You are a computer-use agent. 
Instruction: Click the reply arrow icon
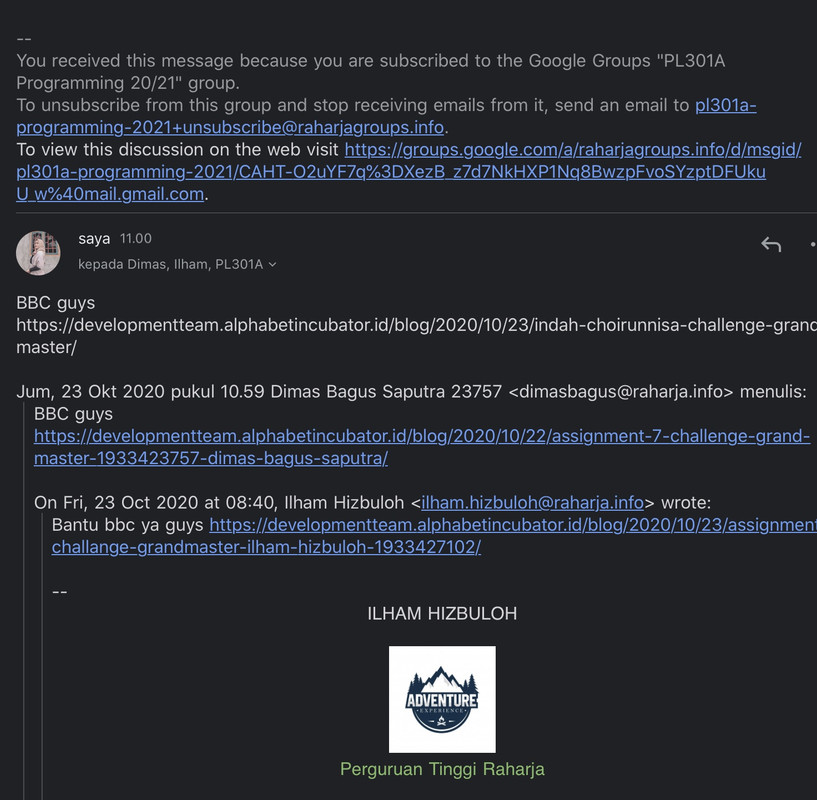tap(771, 244)
